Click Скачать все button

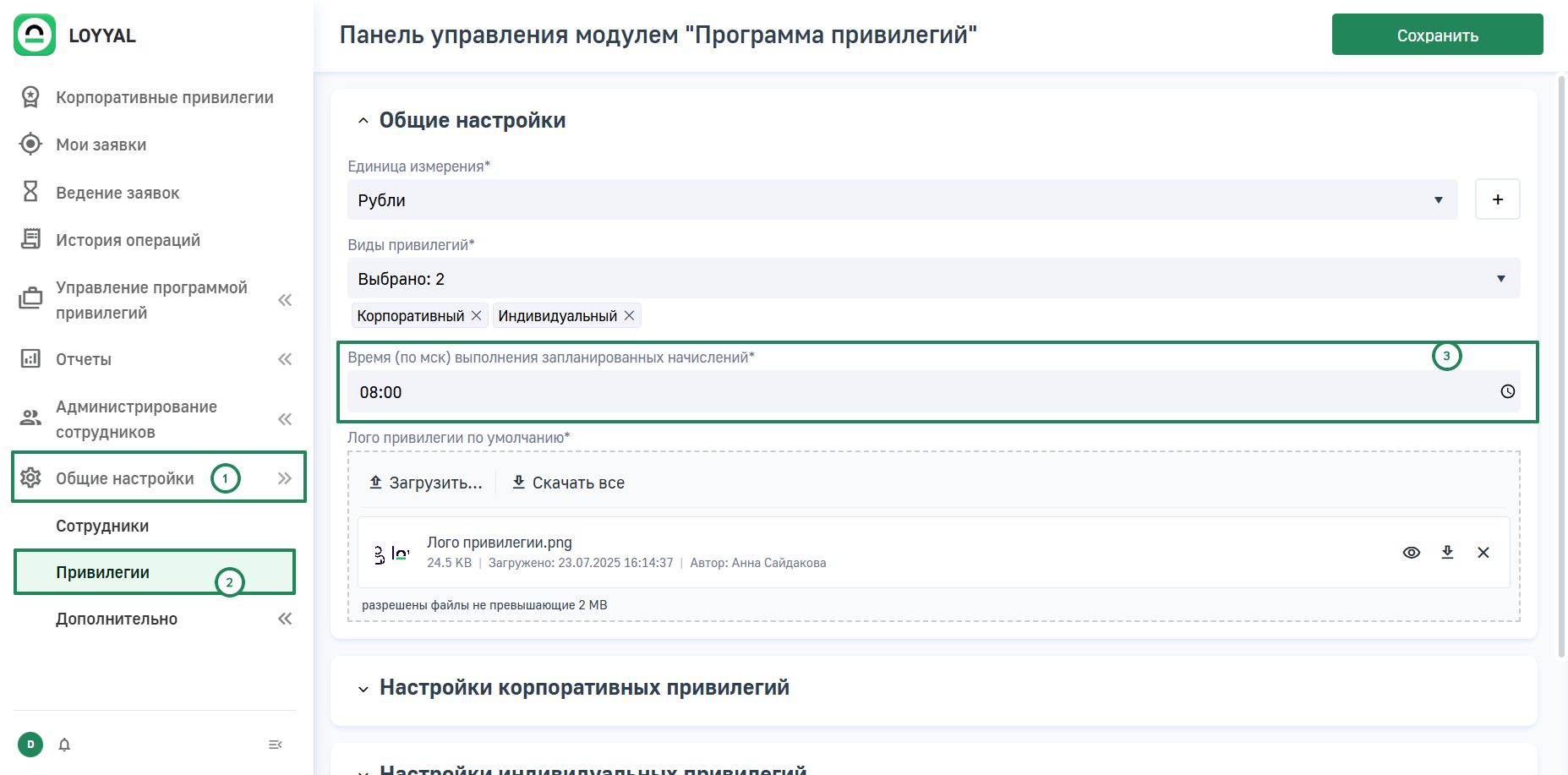[x=569, y=483]
